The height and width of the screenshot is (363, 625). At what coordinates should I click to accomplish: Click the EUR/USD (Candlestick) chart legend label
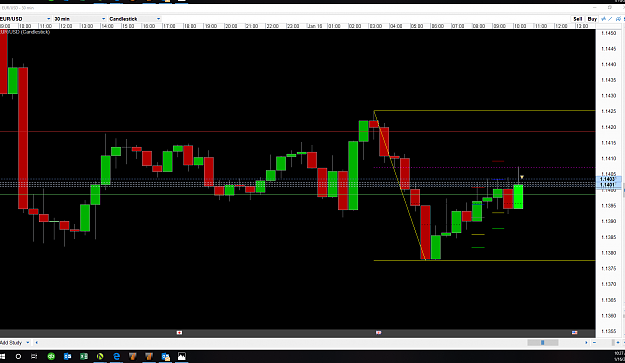(25, 32)
